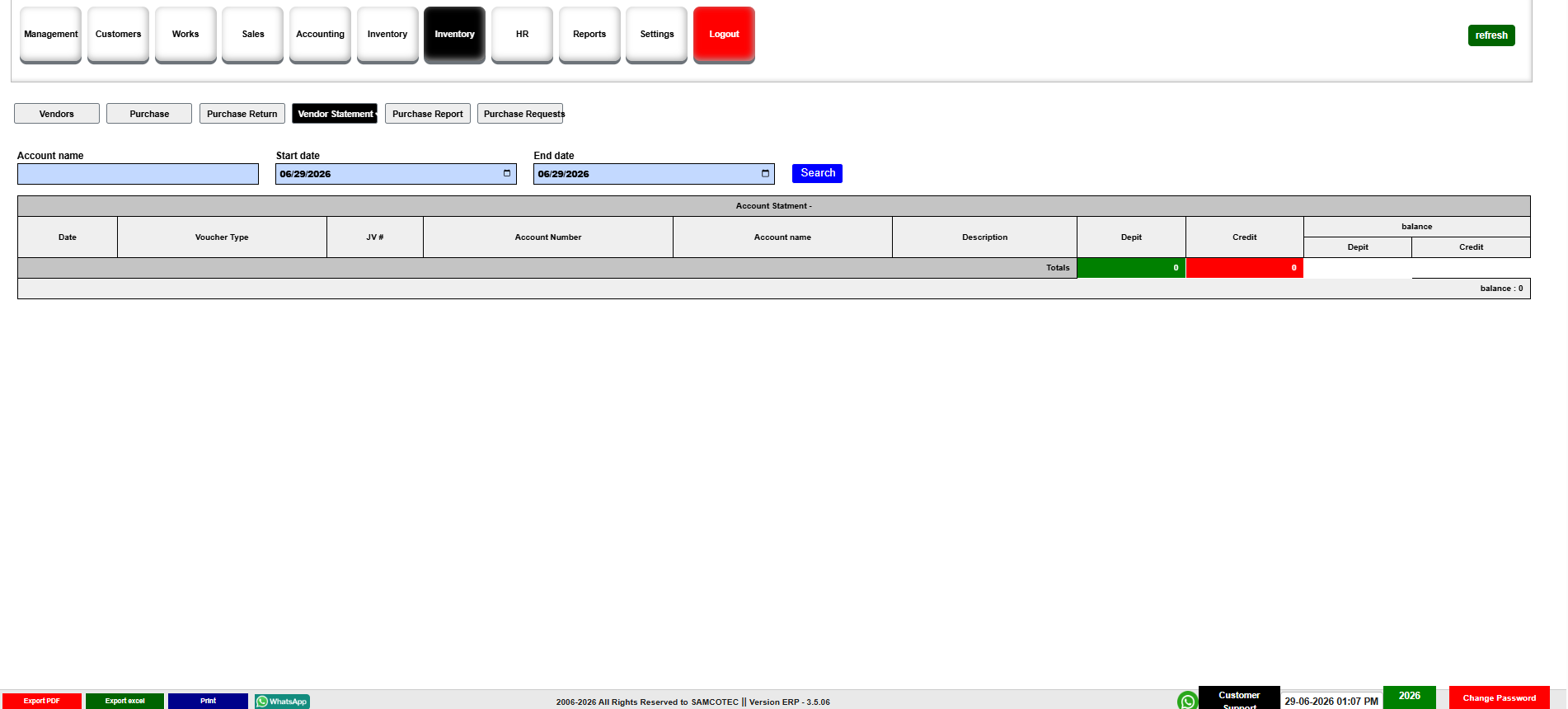Image resolution: width=1568 pixels, height=709 pixels.
Task: Click the Description column header
Action: coord(984,237)
